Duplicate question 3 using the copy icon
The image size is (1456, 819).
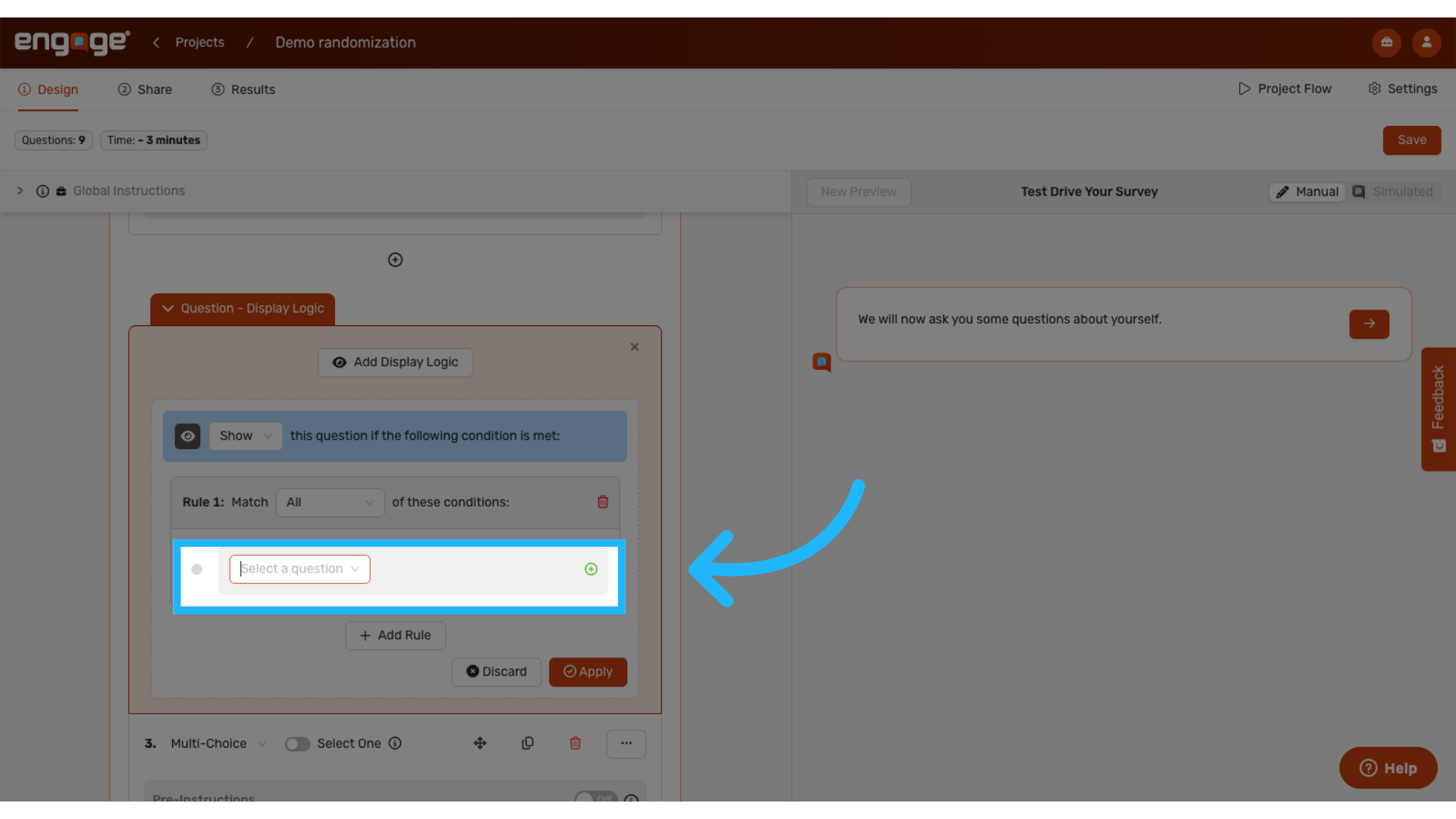point(528,744)
